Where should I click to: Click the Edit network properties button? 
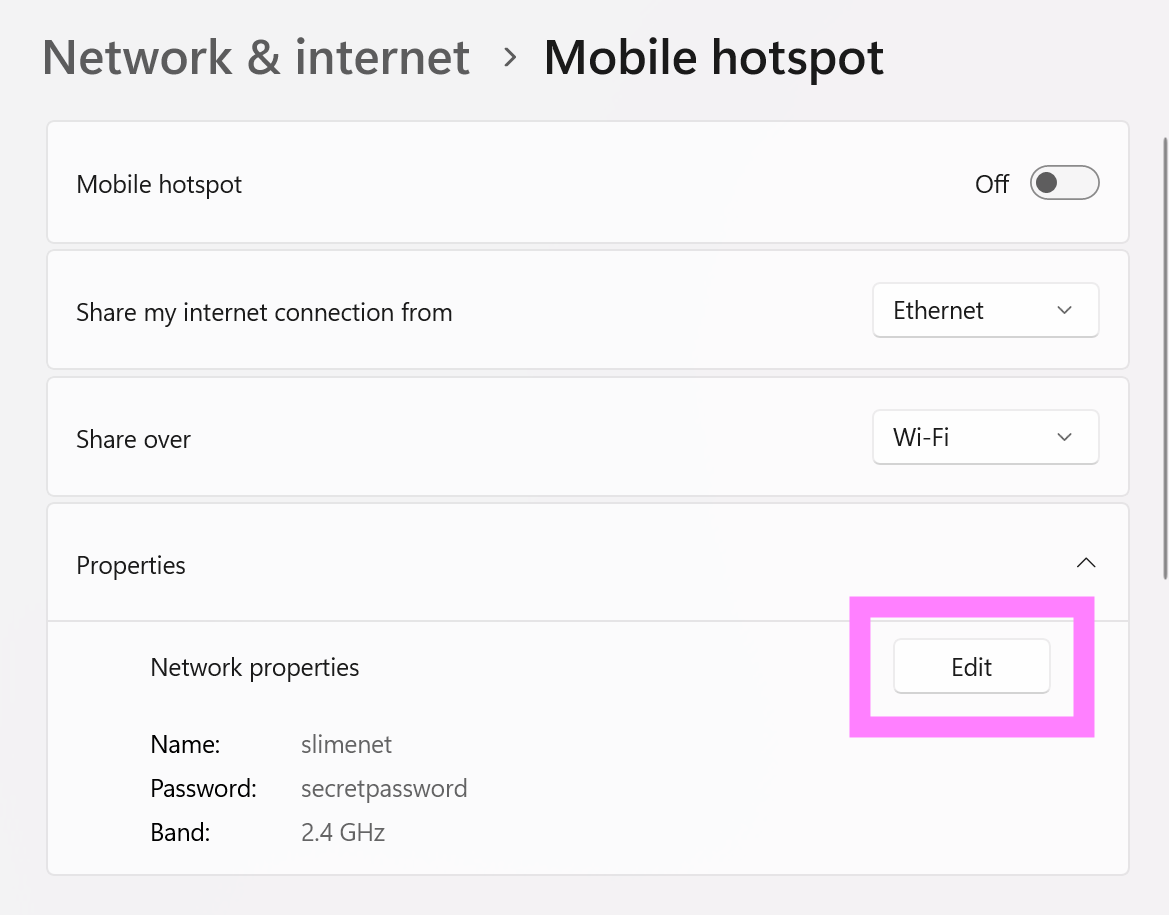(971, 667)
